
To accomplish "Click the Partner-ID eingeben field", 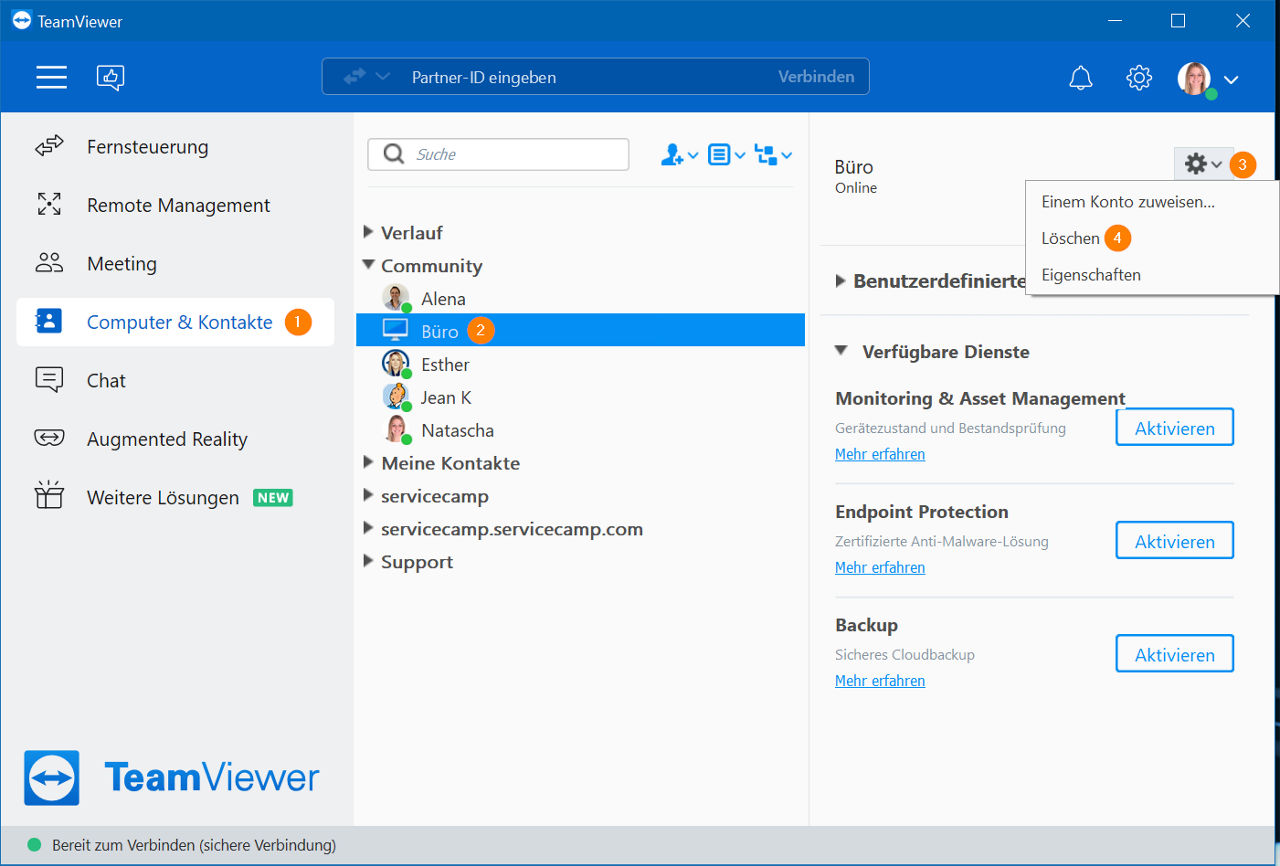I will 595,77.
